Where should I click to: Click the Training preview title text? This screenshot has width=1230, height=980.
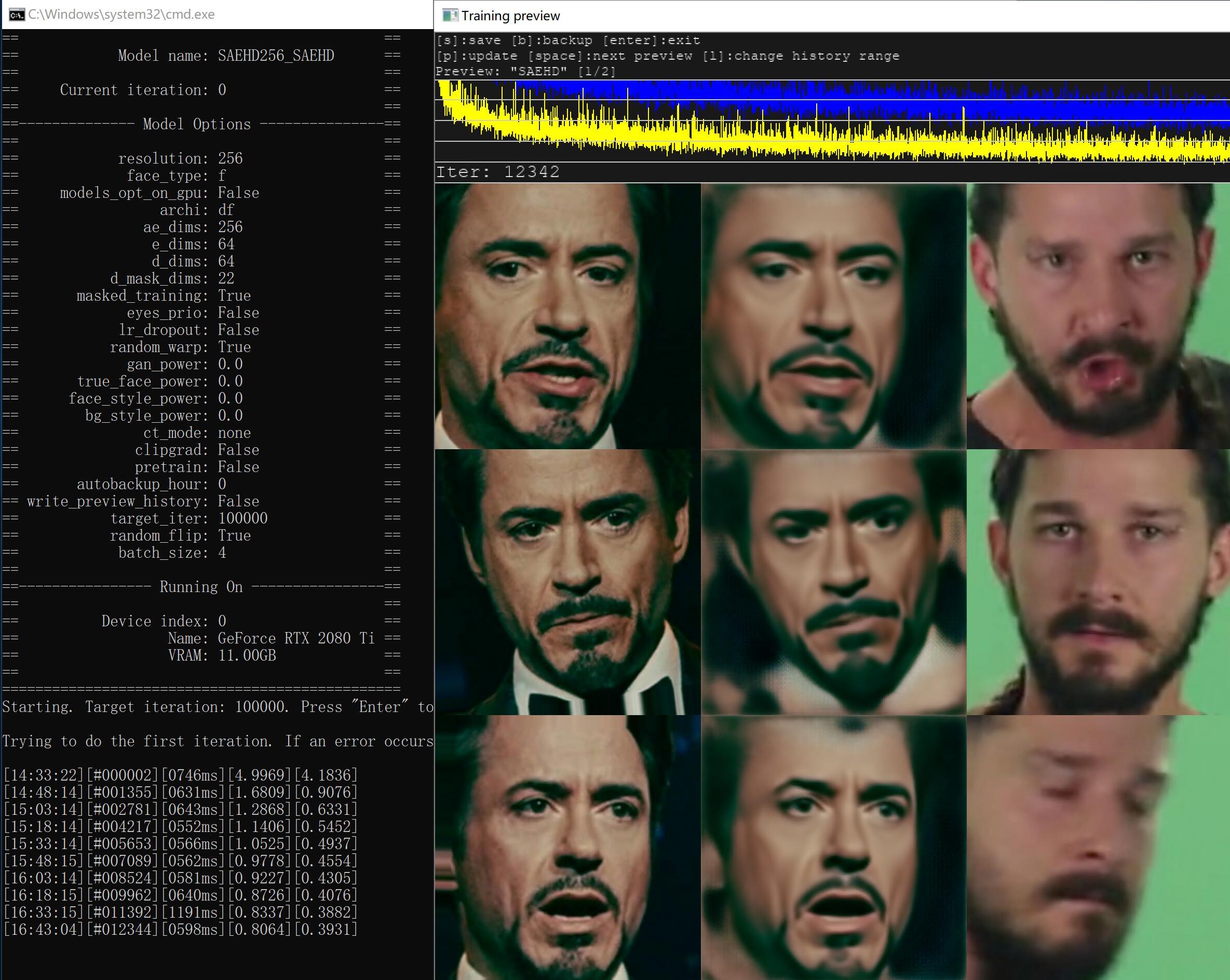tap(510, 16)
